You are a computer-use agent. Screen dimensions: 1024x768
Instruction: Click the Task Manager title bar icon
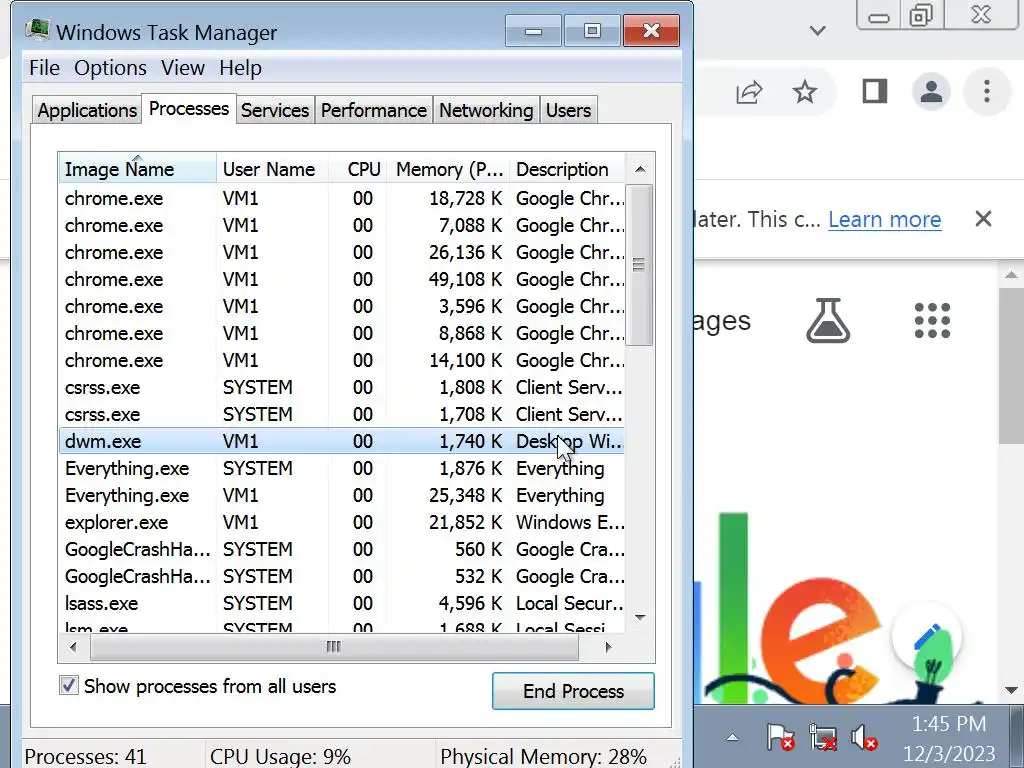point(37,30)
